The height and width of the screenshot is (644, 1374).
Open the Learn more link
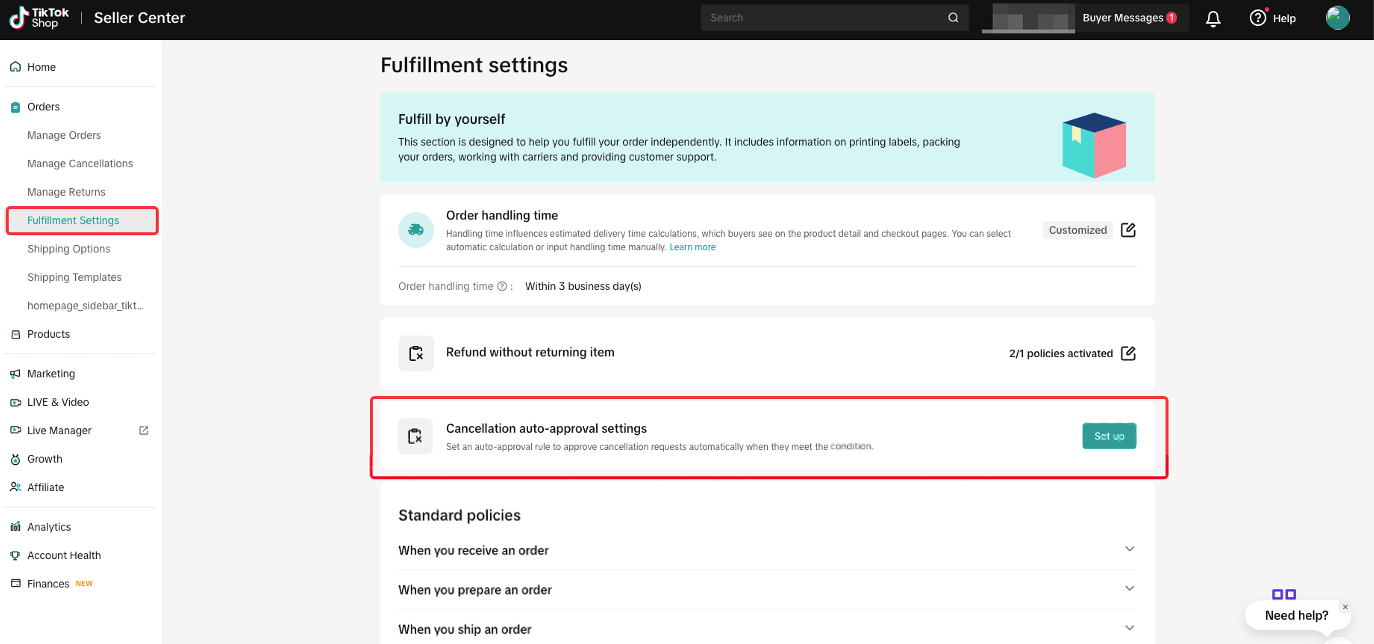pyautogui.click(x=692, y=247)
